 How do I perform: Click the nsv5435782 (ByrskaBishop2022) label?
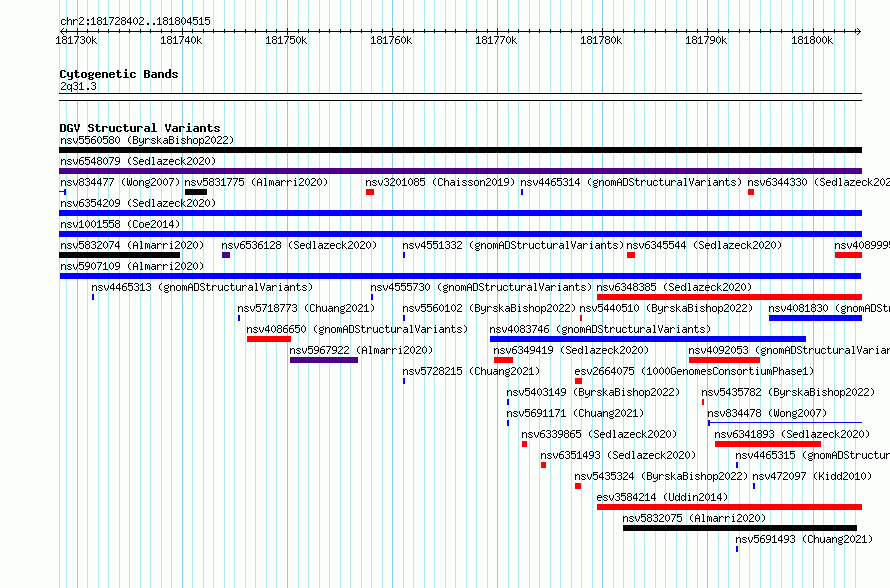(788, 392)
